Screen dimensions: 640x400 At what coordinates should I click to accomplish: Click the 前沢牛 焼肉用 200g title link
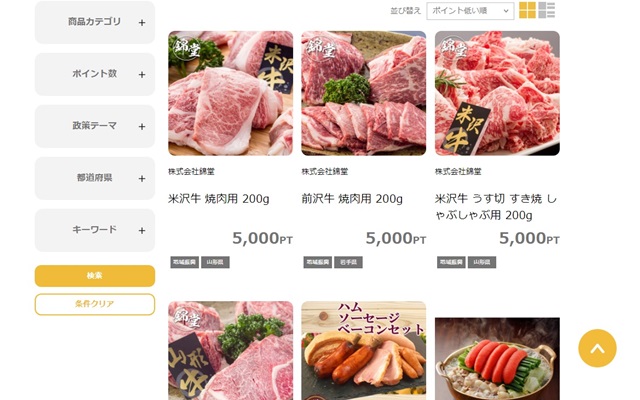[x=352, y=199]
